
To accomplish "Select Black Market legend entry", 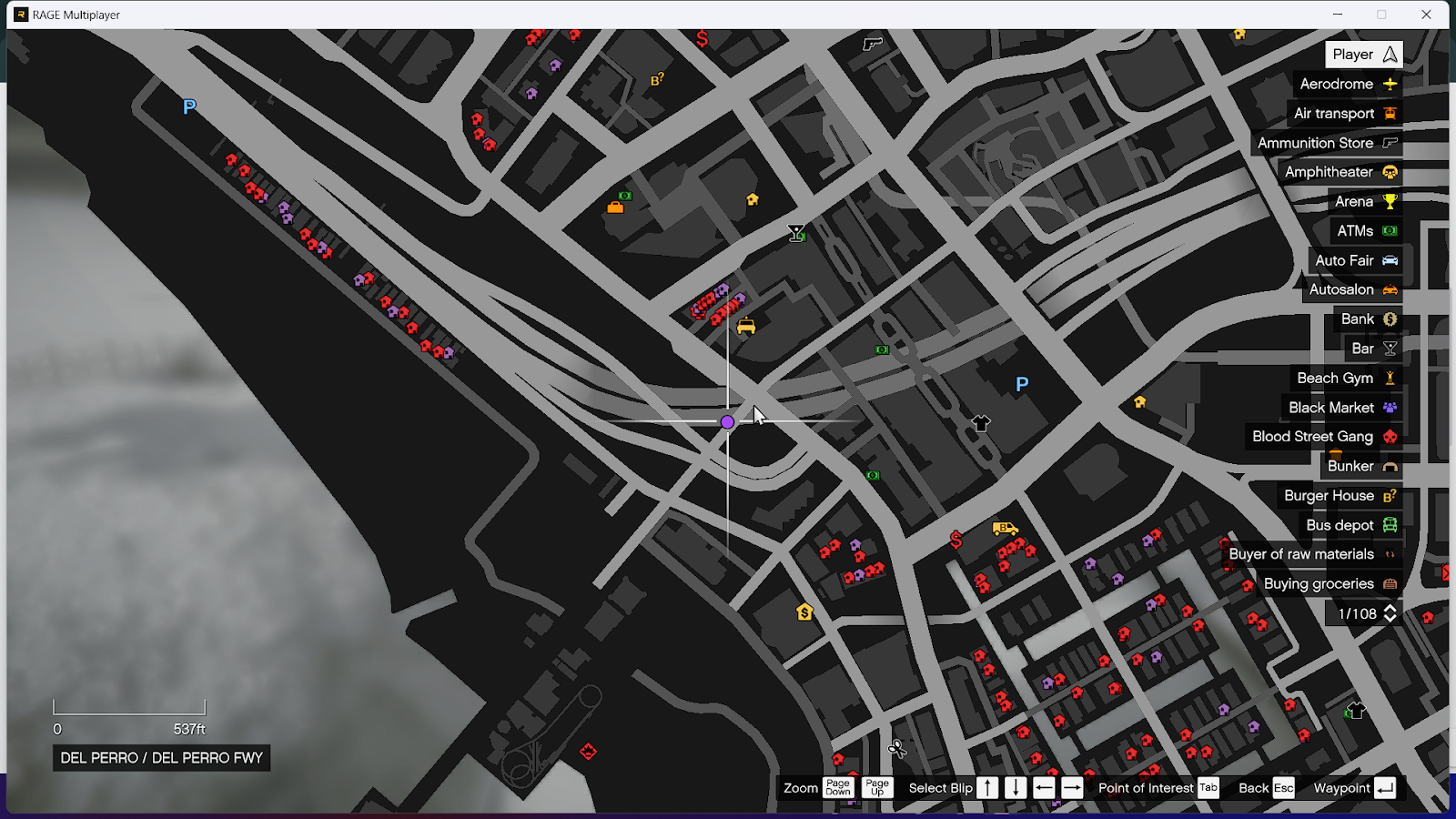I will 1342,408.
